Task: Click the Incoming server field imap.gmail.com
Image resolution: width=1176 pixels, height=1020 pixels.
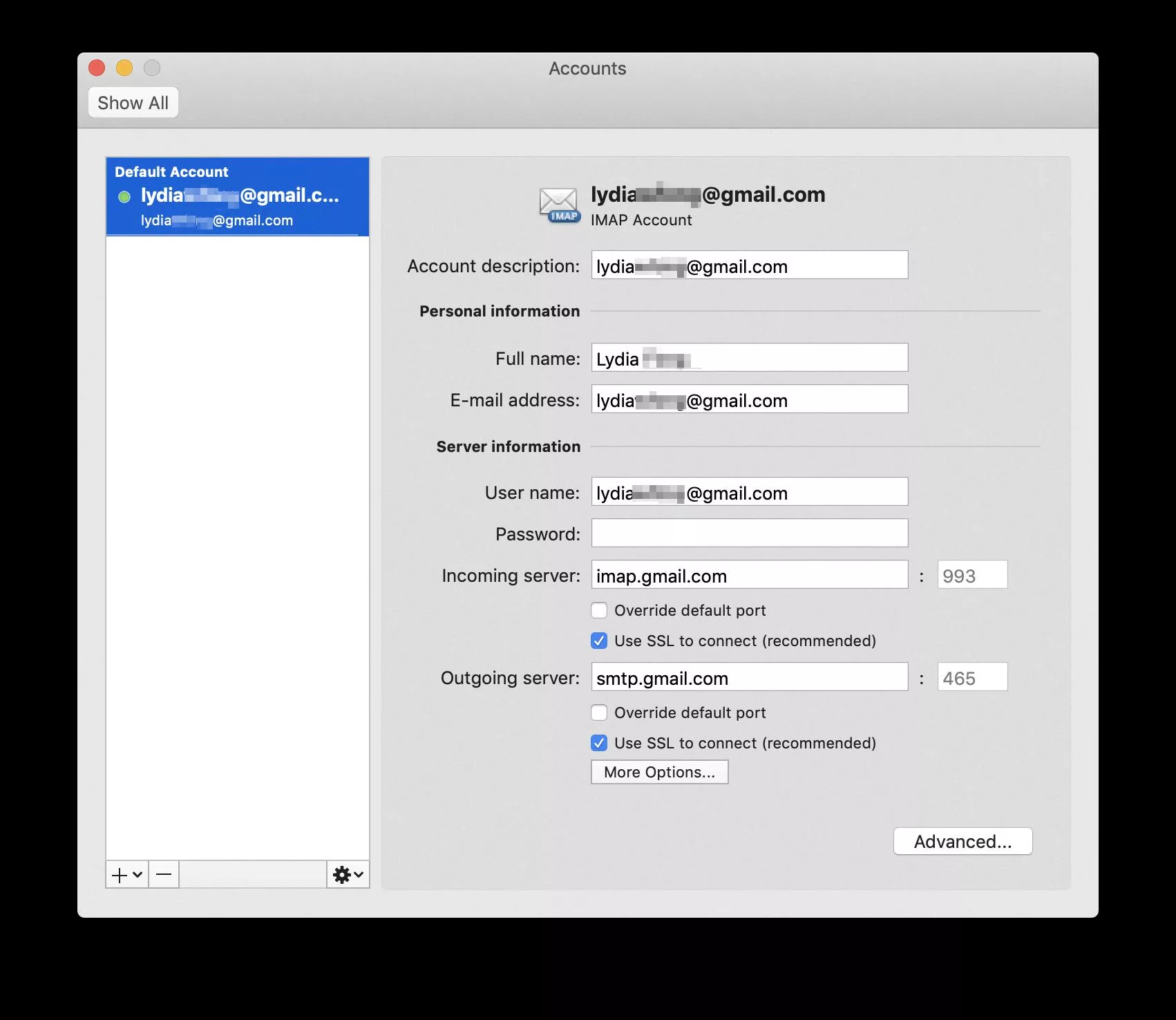Action: (x=750, y=575)
